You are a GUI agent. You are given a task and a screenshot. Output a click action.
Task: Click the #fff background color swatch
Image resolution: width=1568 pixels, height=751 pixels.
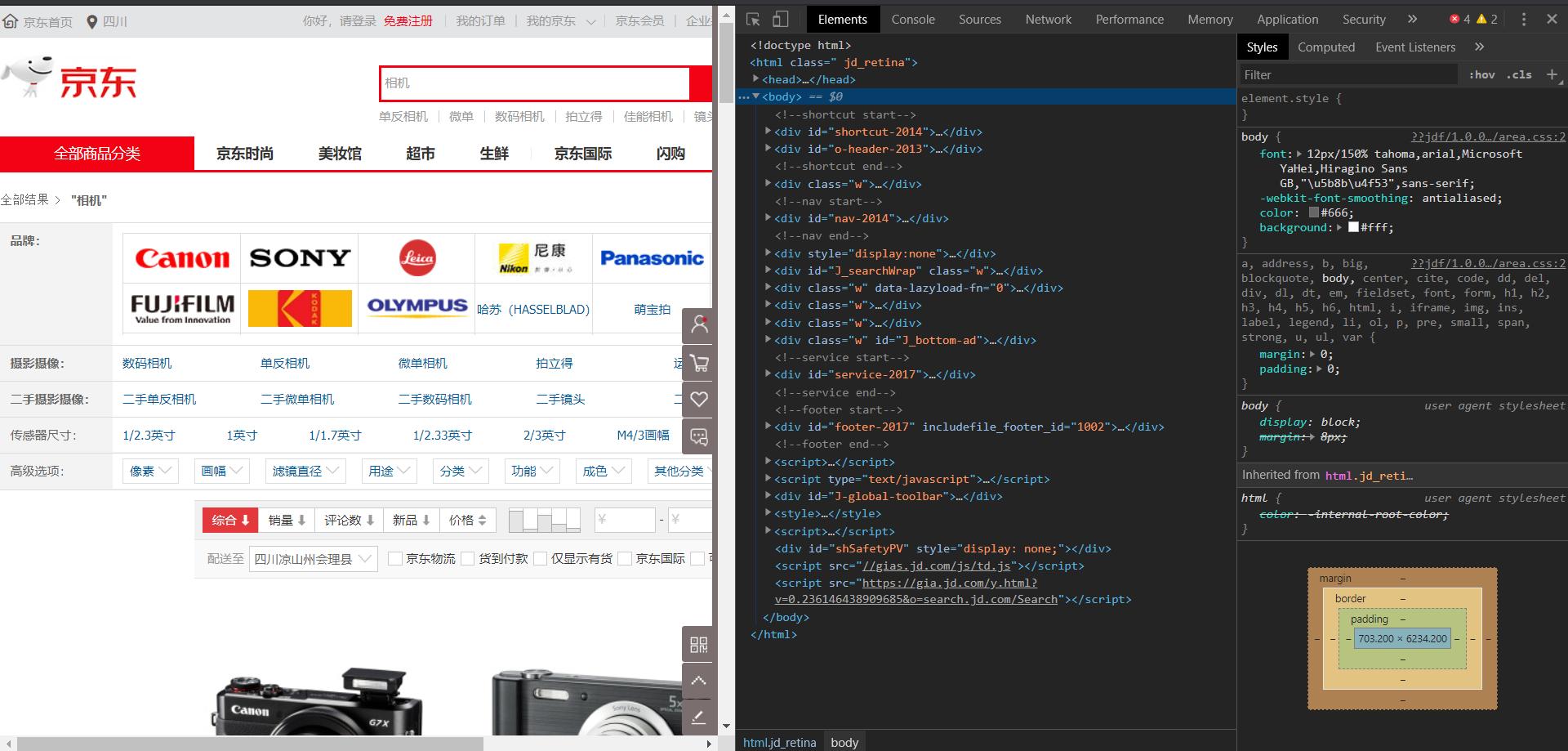tap(1353, 227)
